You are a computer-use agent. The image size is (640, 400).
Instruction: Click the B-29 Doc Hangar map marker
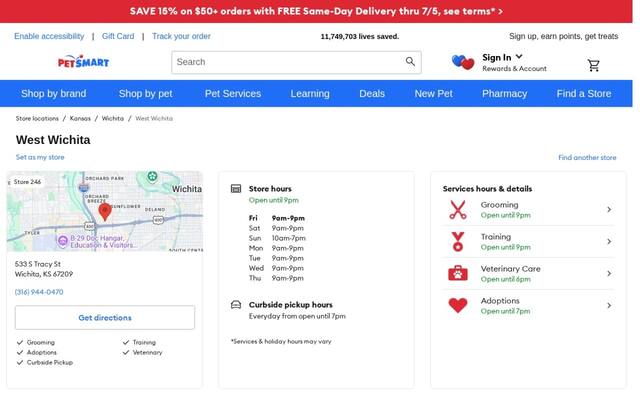coord(62,241)
